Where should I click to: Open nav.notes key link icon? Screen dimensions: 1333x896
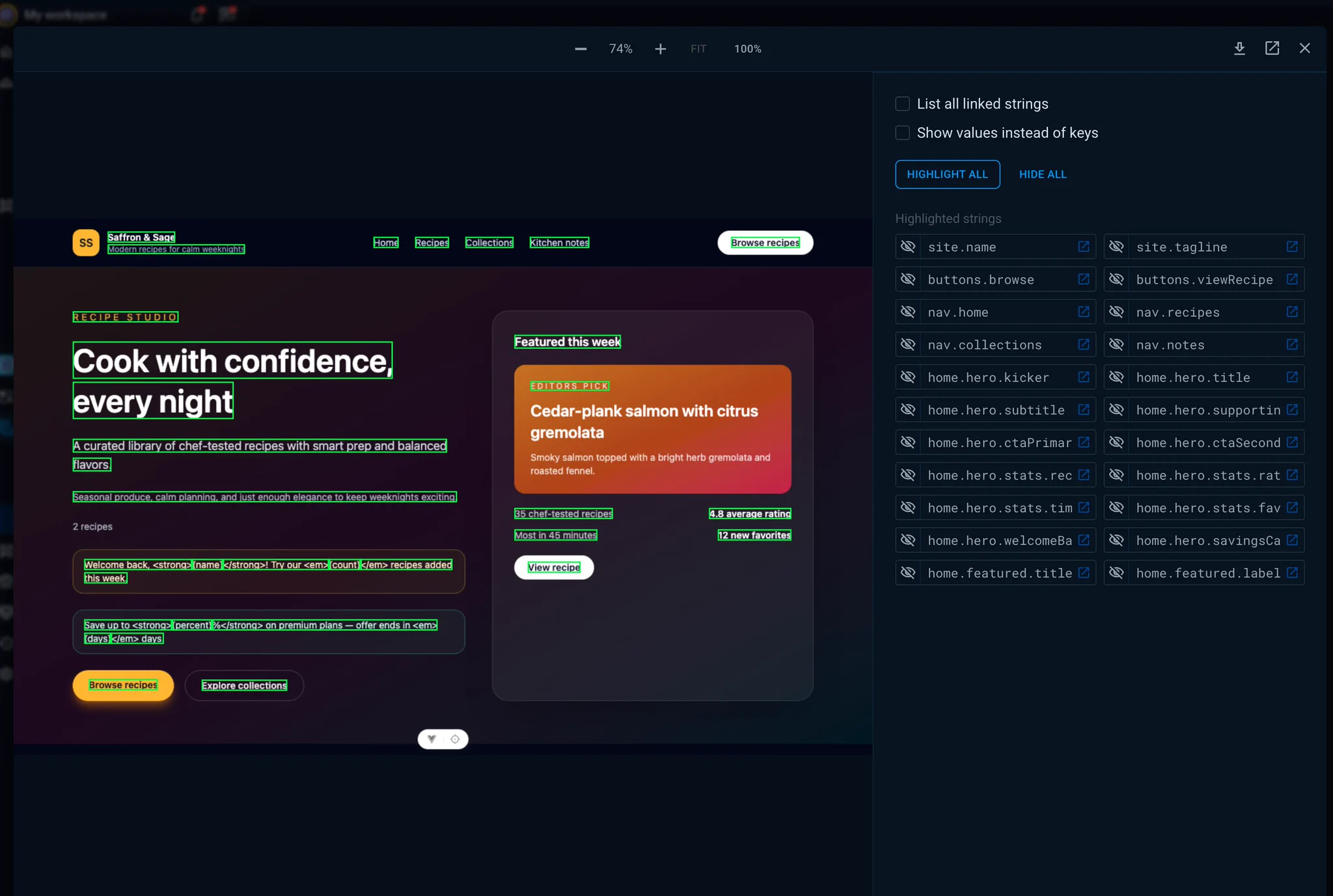(1292, 344)
